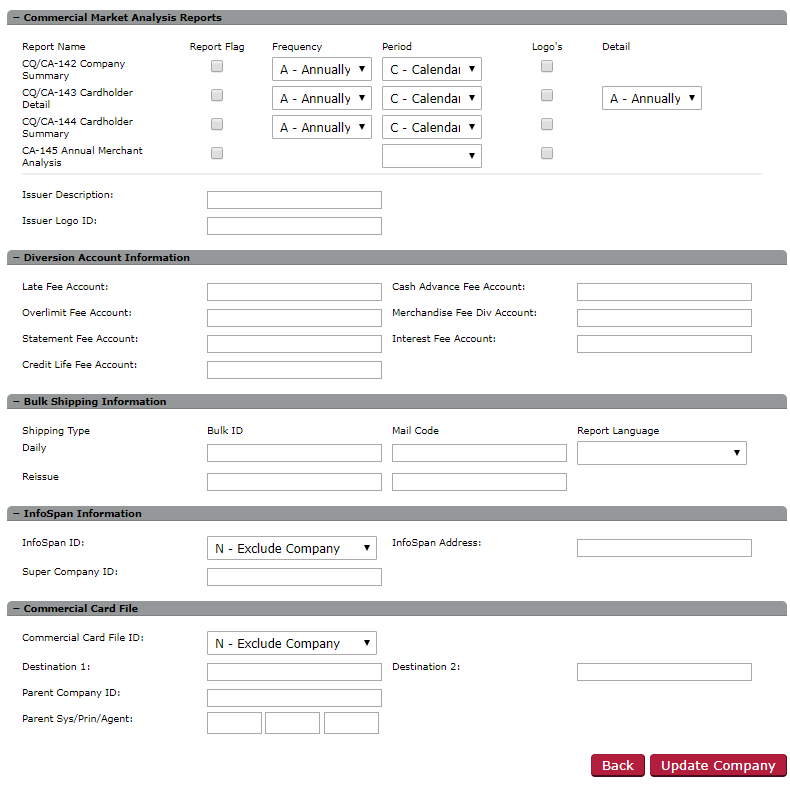790x786 pixels.
Task: Open InfoSpan ID dropdown
Action: (292, 548)
